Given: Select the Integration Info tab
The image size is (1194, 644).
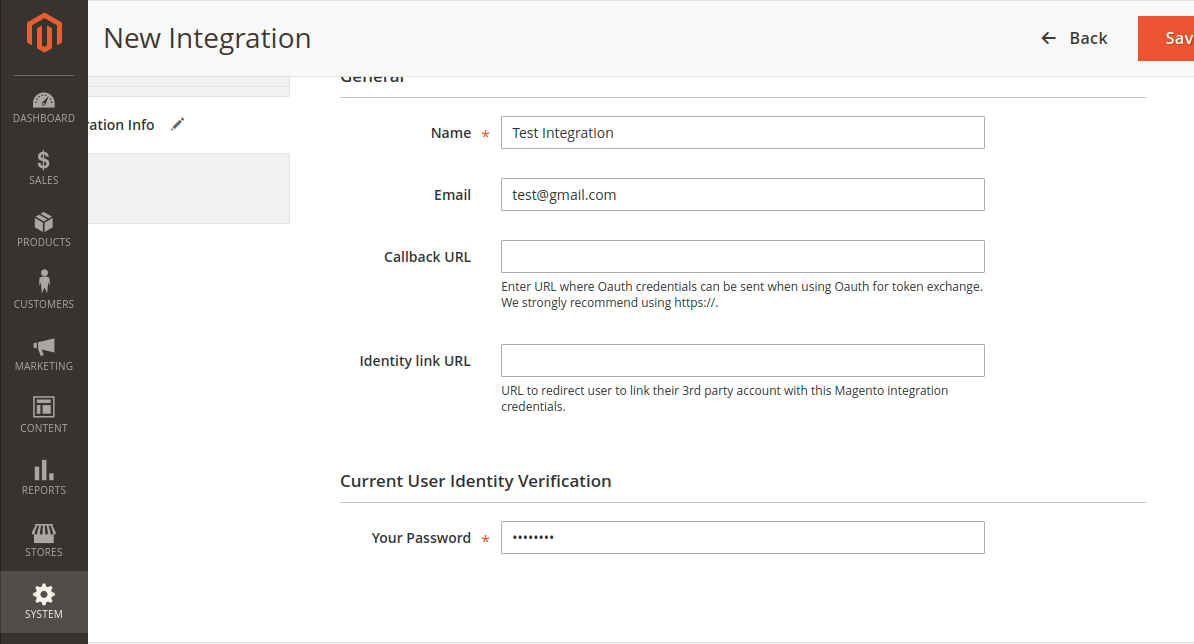Looking at the screenshot, I should tap(121, 125).
